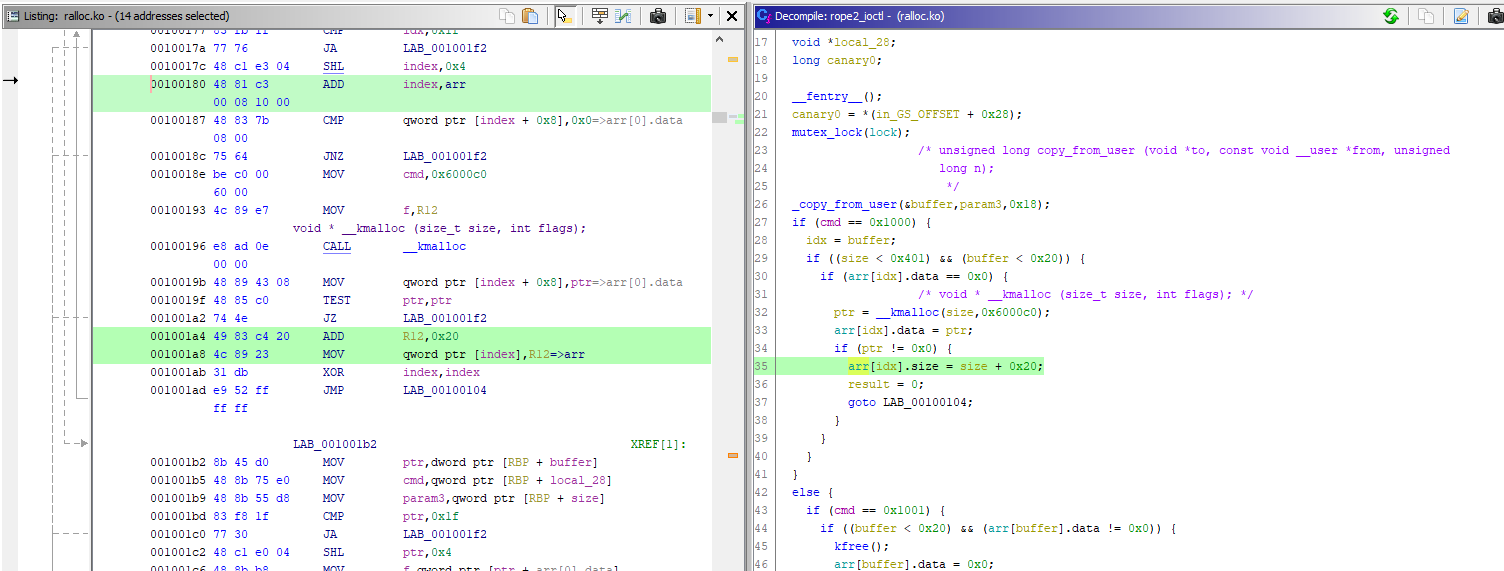Click the TEST ptr,ptr instruction
The image size is (1504, 571).
point(387,300)
